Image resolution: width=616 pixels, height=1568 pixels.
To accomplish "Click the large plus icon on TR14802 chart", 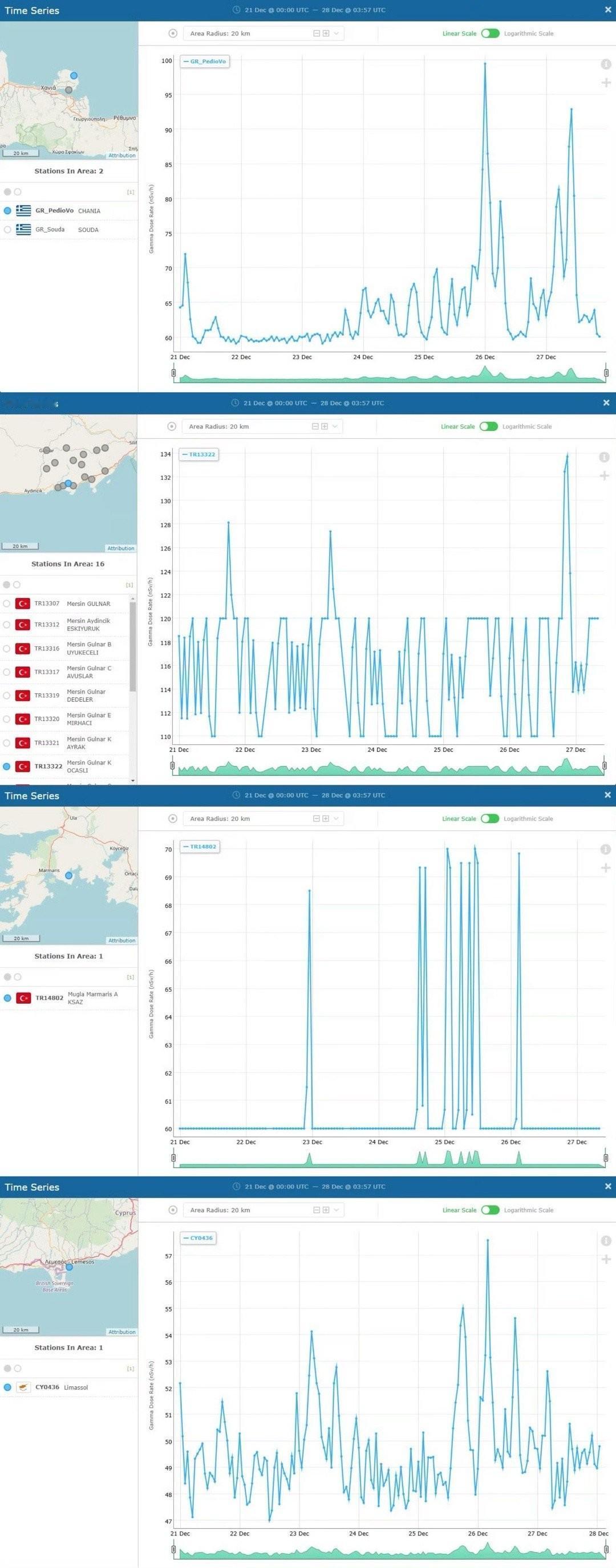I will 606,868.
